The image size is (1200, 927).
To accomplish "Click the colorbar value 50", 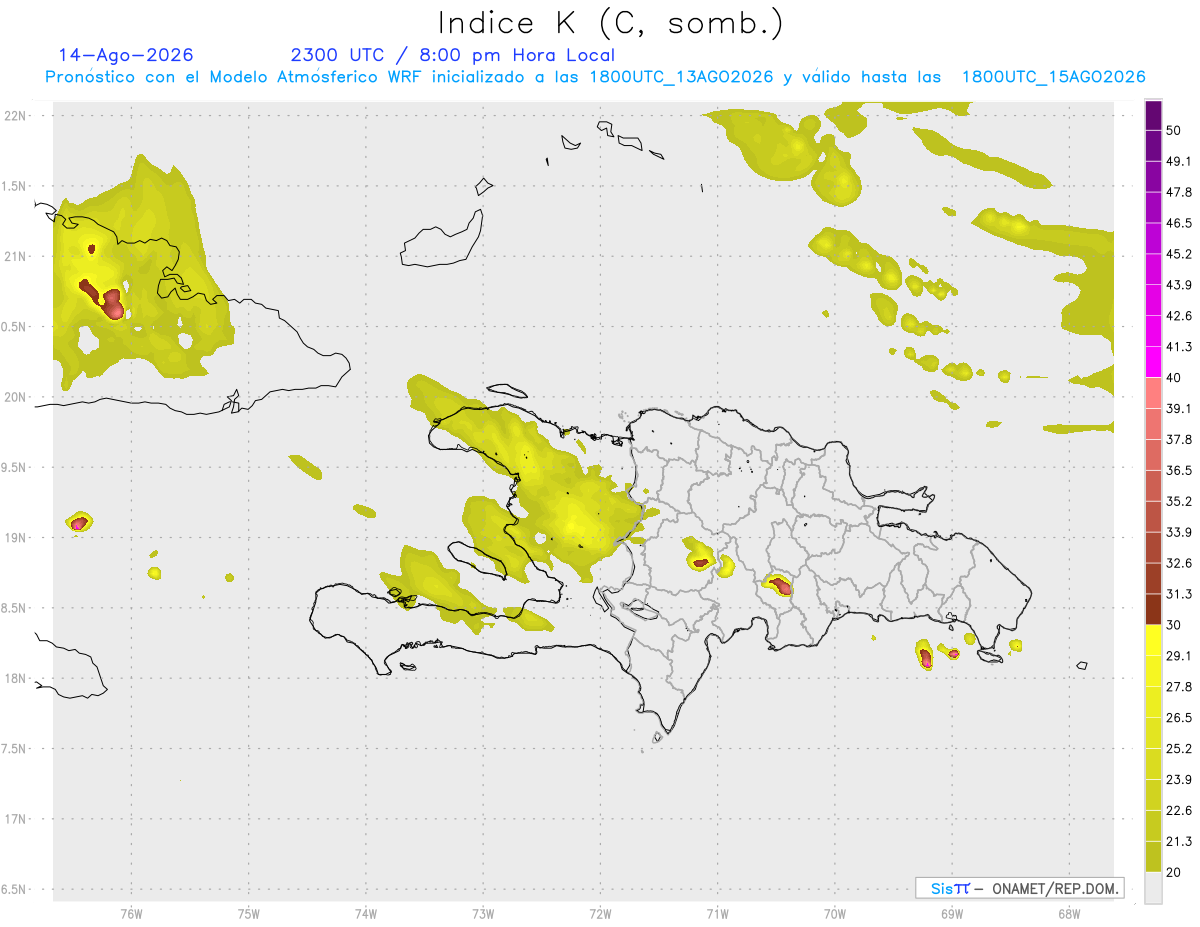I will [1175, 130].
